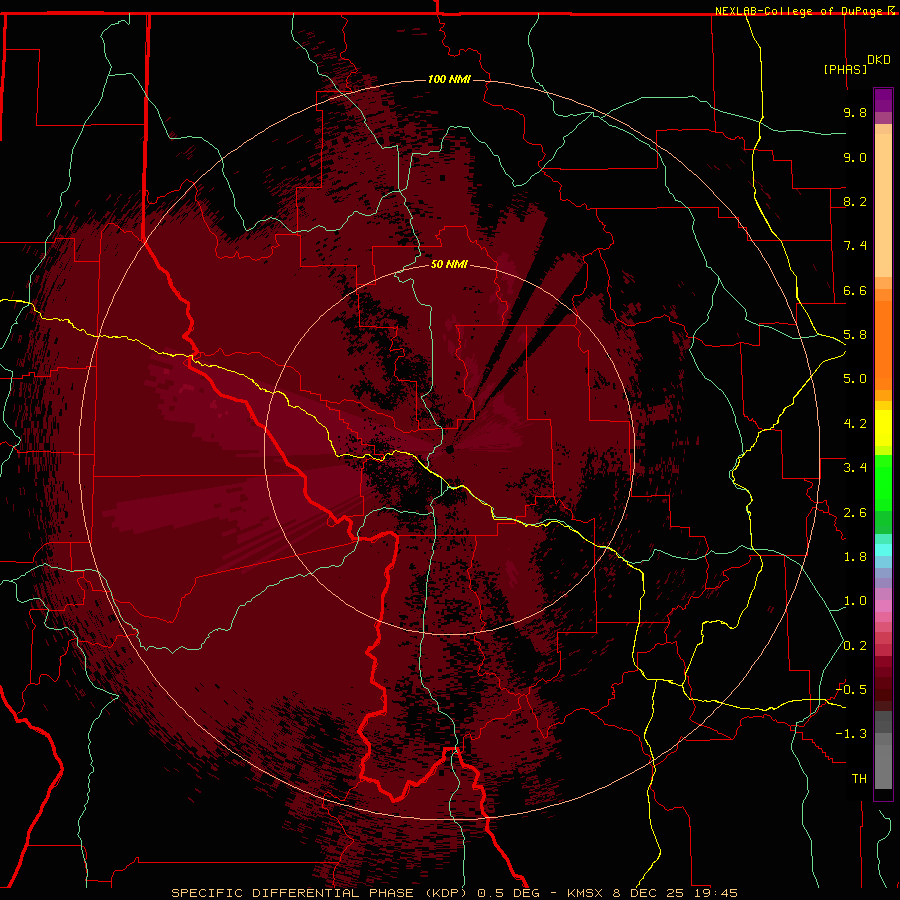Click the 2.6 scale value
Viewport: 900px width, 900px height.
(855, 513)
